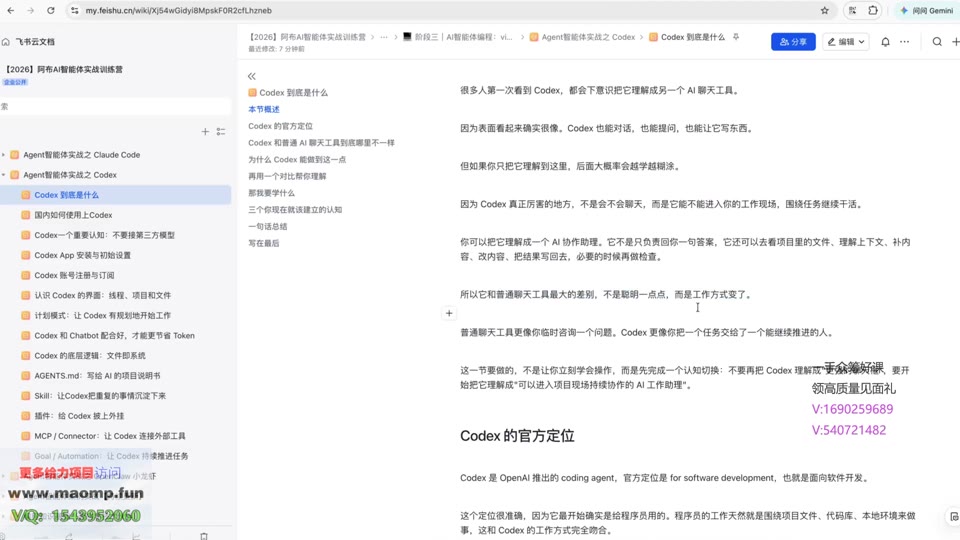Open 'Codex App 安装与初始设置' page

(x=82, y=255)
